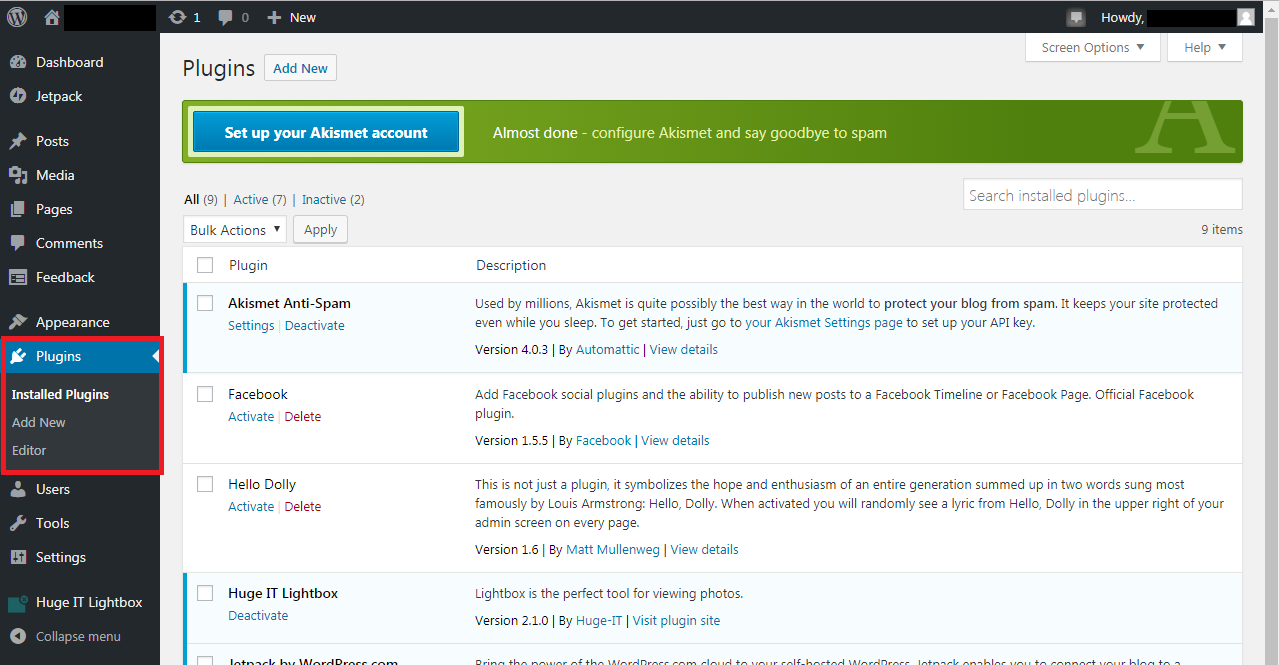
Task: Activate the Hello Dolly plugin
Action: (251, 506)
